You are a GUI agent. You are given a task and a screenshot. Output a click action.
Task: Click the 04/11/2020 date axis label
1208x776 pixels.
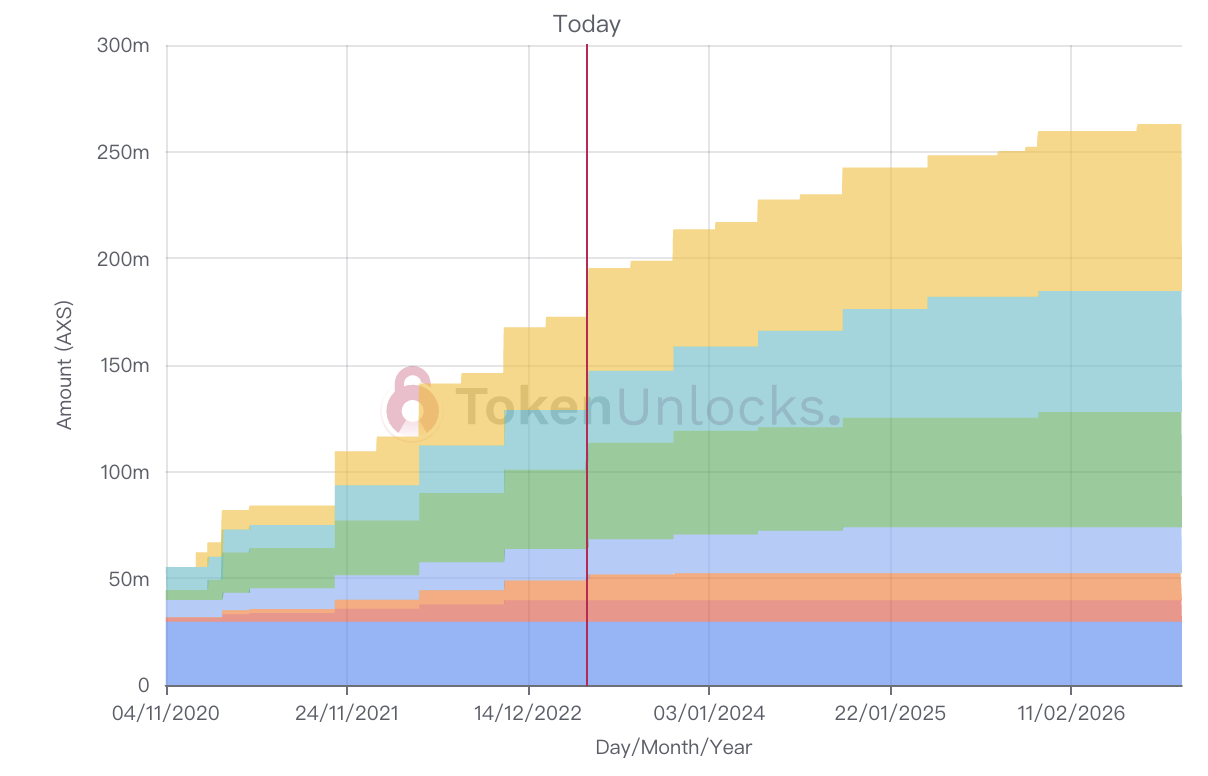[x=166, y=714]
